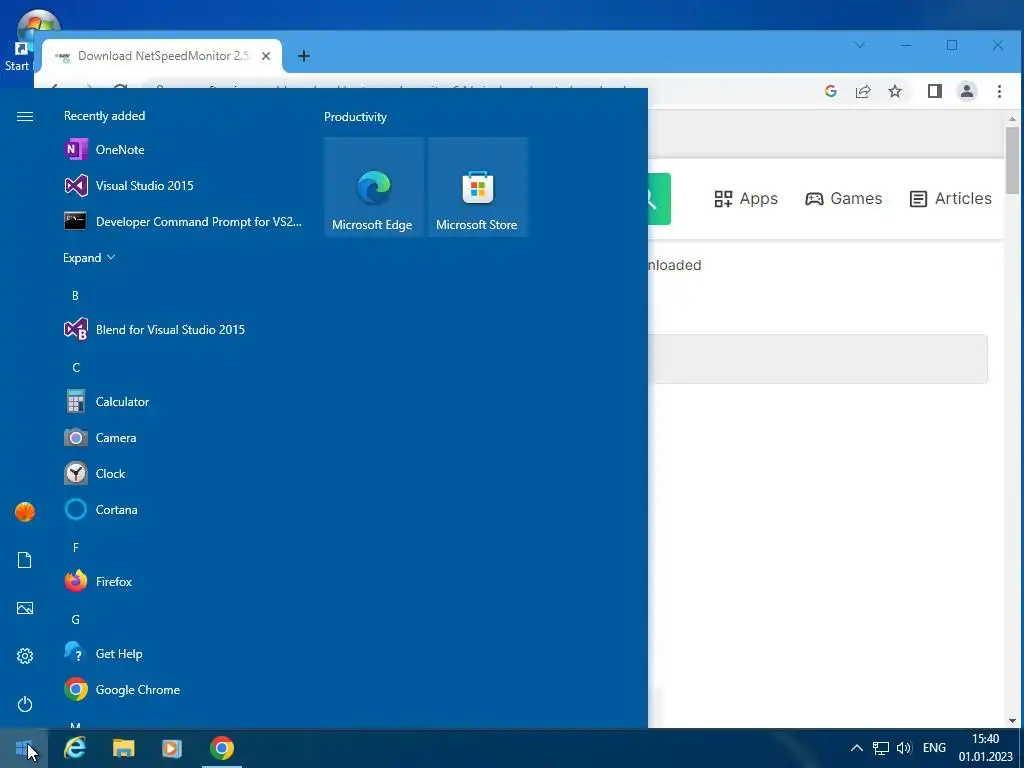This screenshot has width=1024, height=768.
Task: Click the Google icon in Chrome toolbar
Action: coord(831,91)
